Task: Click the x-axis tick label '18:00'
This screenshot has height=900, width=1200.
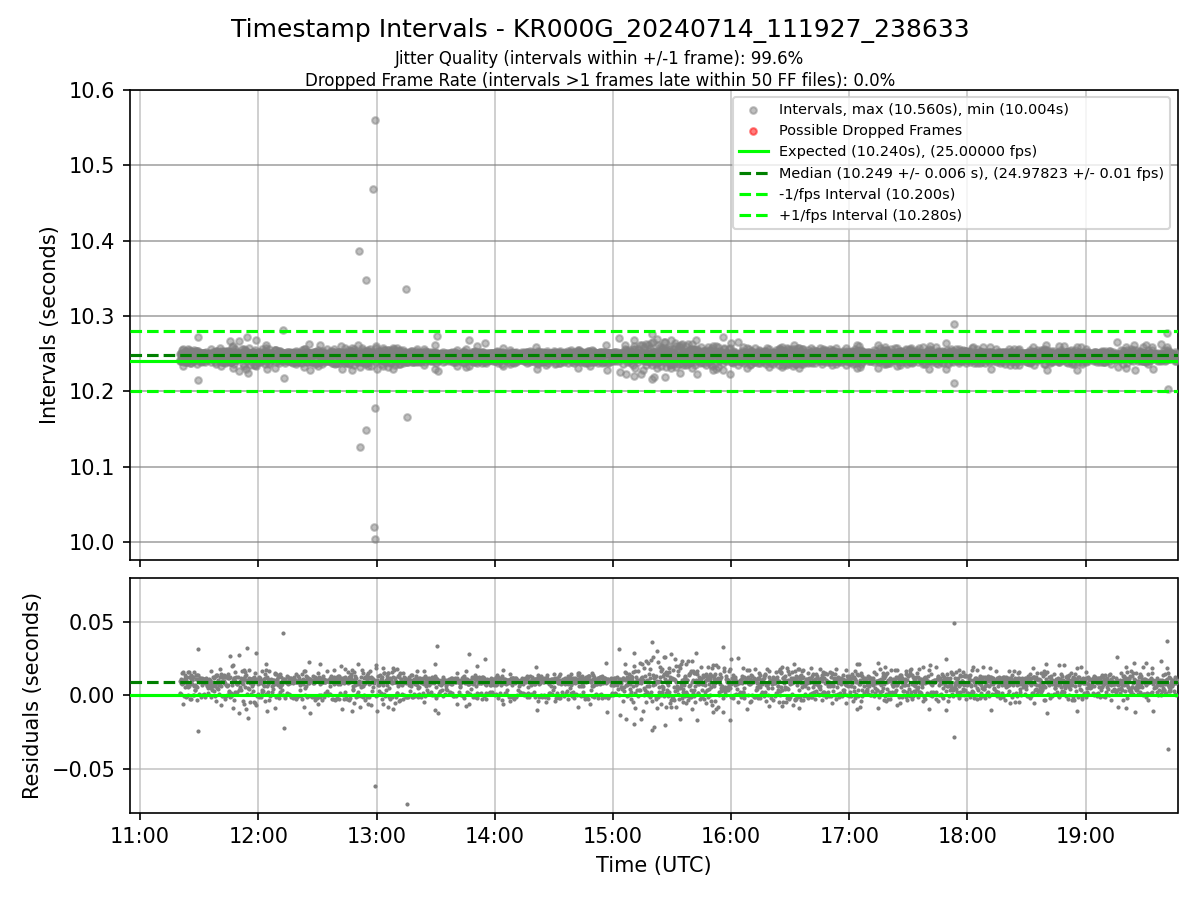Action: click(967, 835)
